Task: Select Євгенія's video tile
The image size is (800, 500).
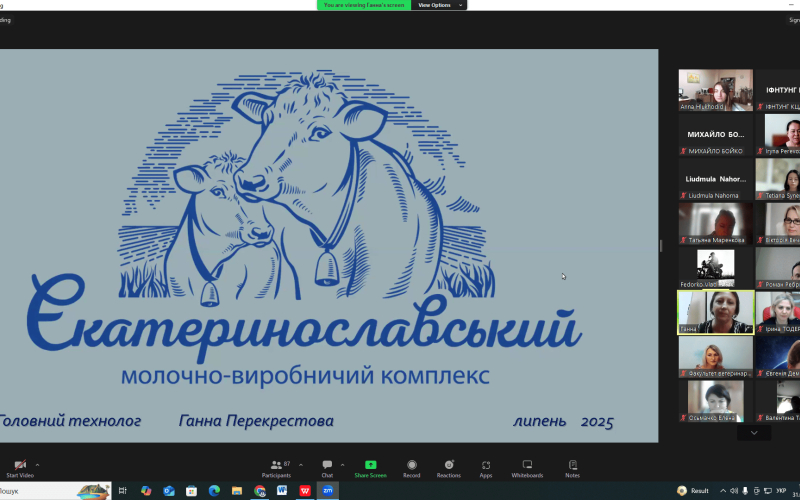Action: tap(778, 357)
